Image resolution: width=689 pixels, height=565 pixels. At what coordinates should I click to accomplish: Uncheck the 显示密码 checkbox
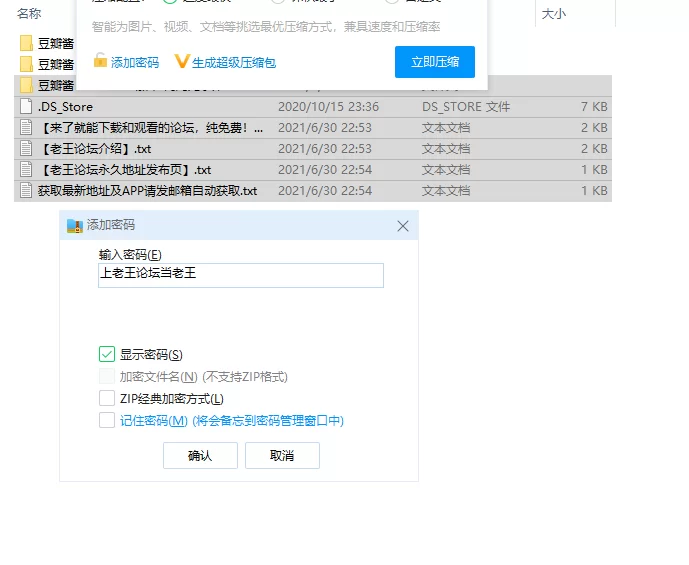tap(107, 354)
